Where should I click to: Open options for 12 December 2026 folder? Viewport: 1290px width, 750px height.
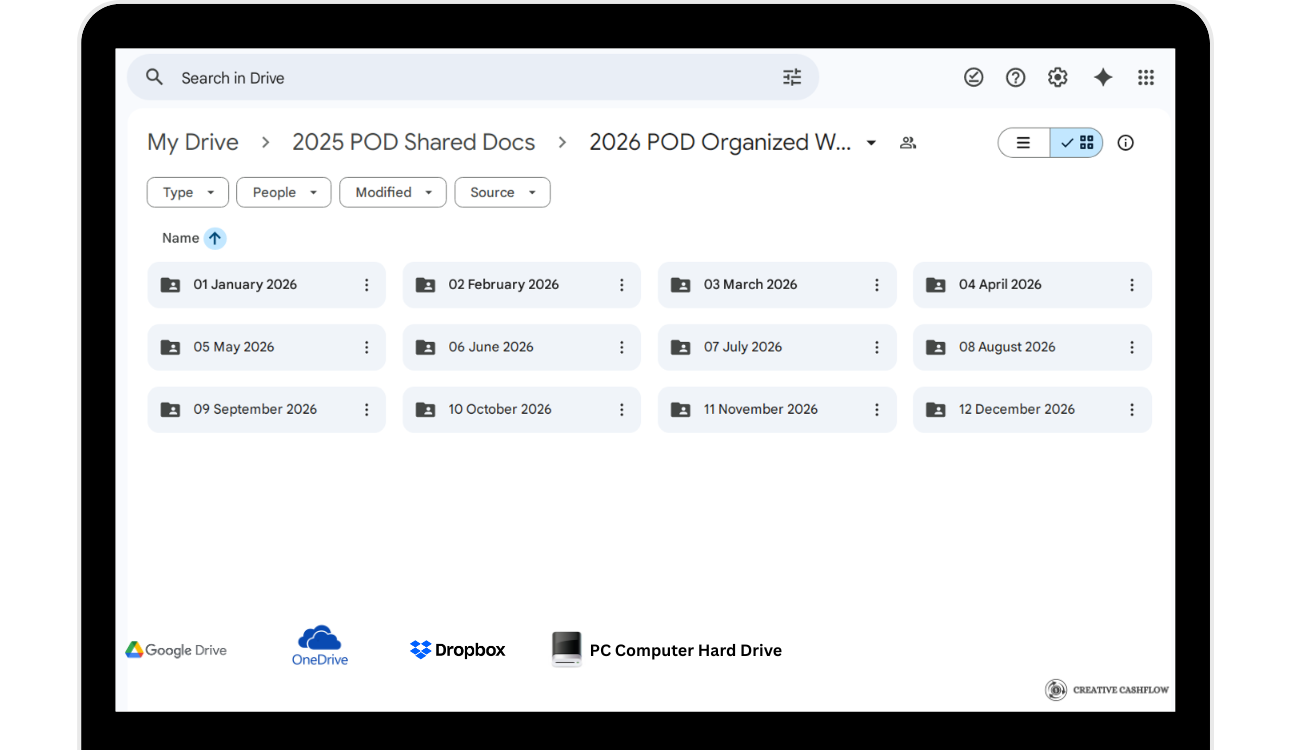click(1131, 409)
